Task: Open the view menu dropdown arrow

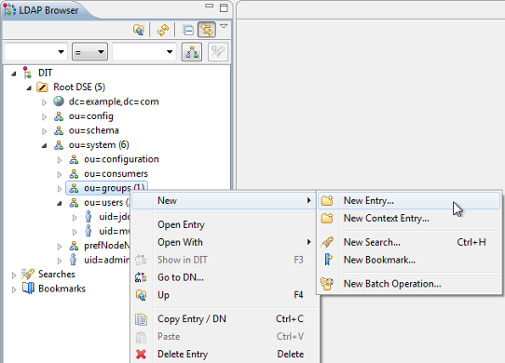Action: coord(224,26)
